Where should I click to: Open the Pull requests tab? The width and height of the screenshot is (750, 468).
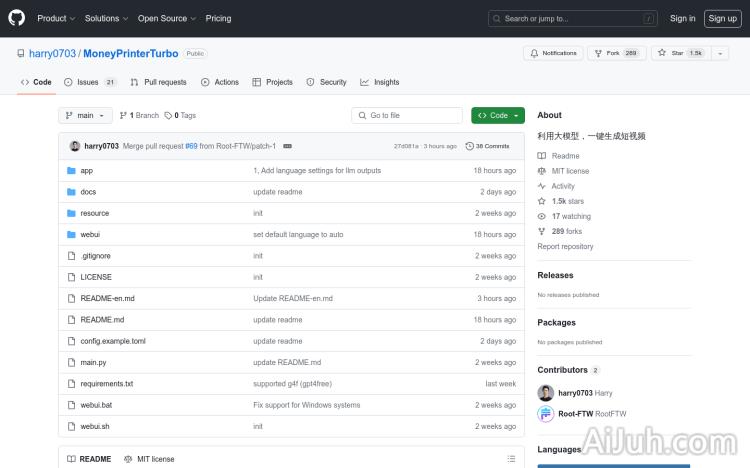point(158,82)
